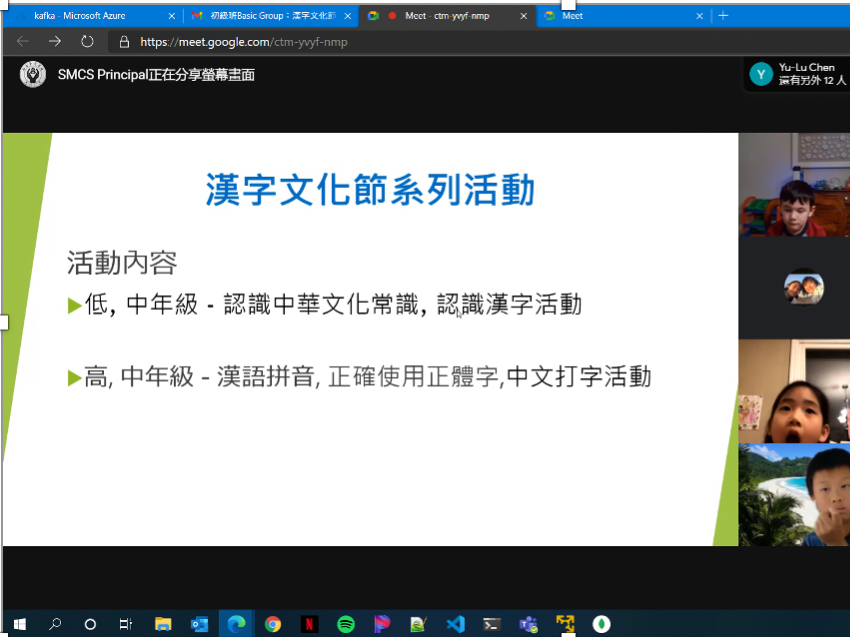Image resolution: width=850 pixels, height=637 pixels.
Task: View site info via the lock icon
Action: (125, 42)
